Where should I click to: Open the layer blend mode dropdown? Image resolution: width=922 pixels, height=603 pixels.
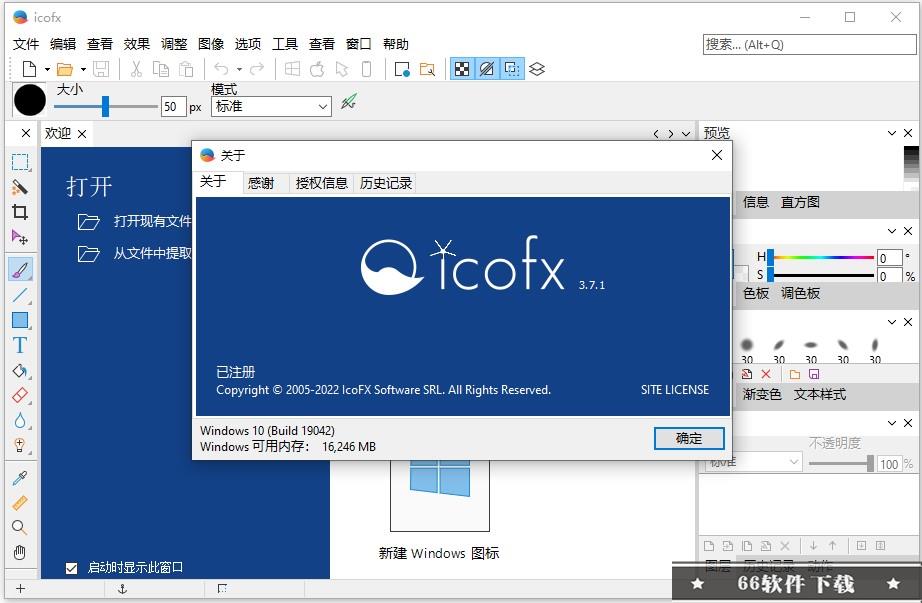point(753,462)
